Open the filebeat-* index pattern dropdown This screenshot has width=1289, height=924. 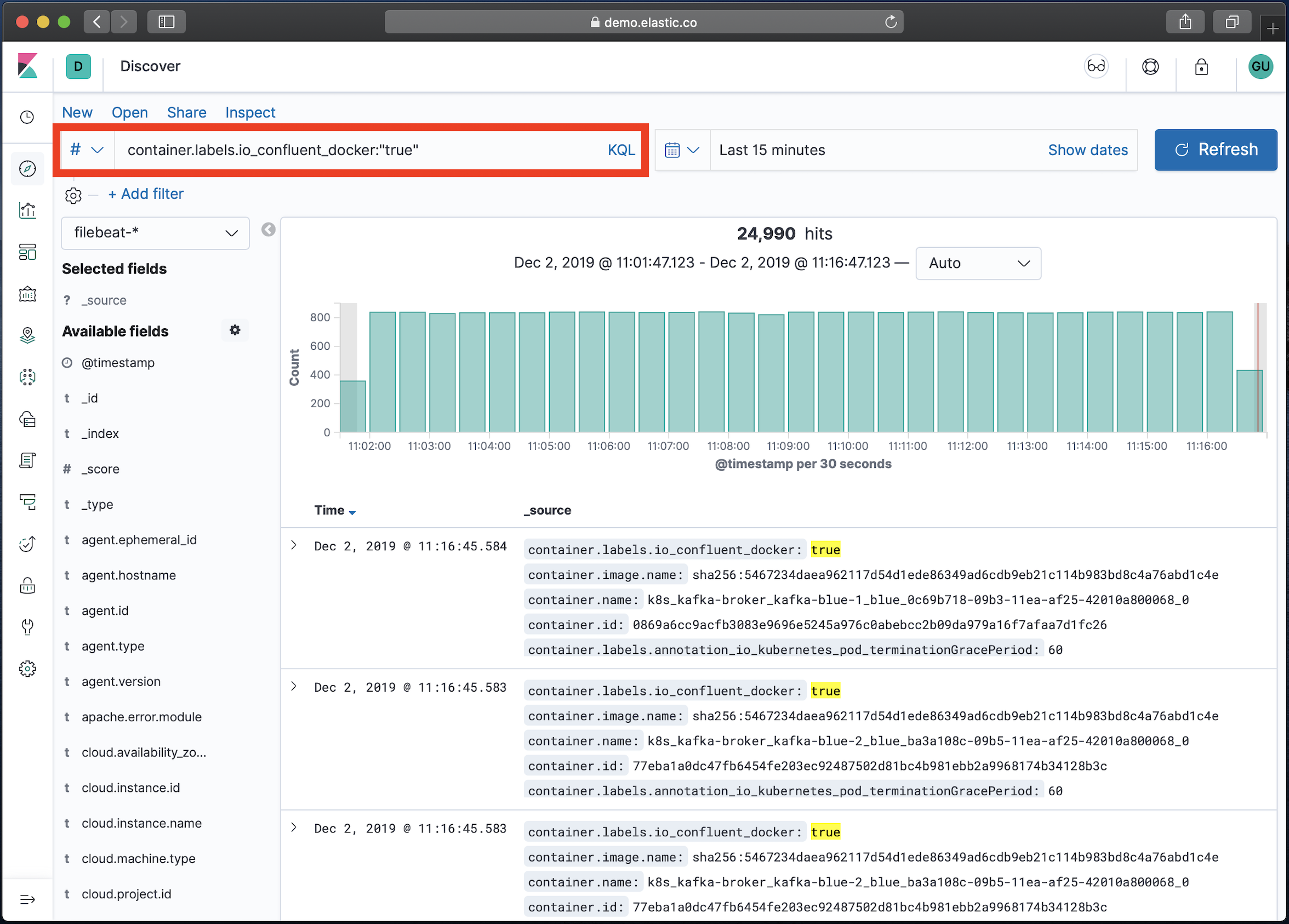tap(155, 233)
